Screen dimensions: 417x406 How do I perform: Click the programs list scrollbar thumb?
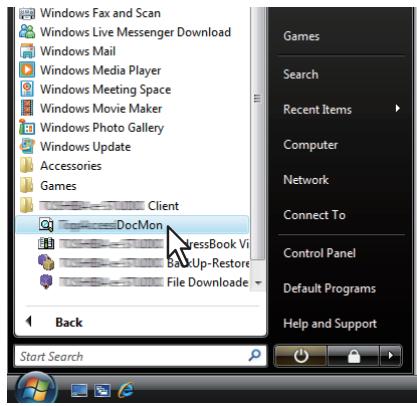point(258,133)
